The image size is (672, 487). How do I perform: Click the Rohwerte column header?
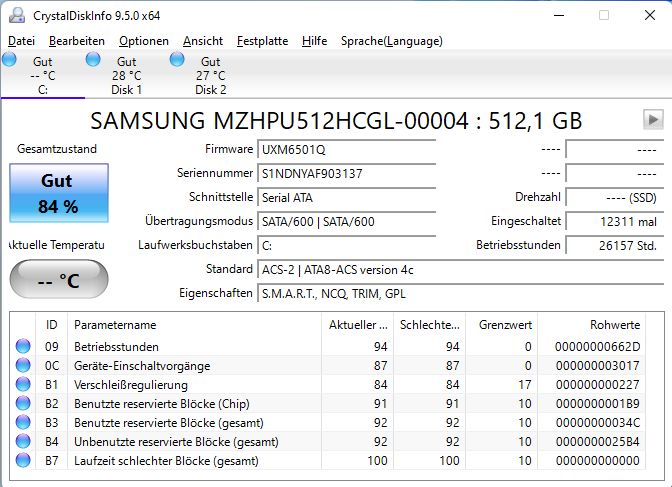(x=591, y=325)
